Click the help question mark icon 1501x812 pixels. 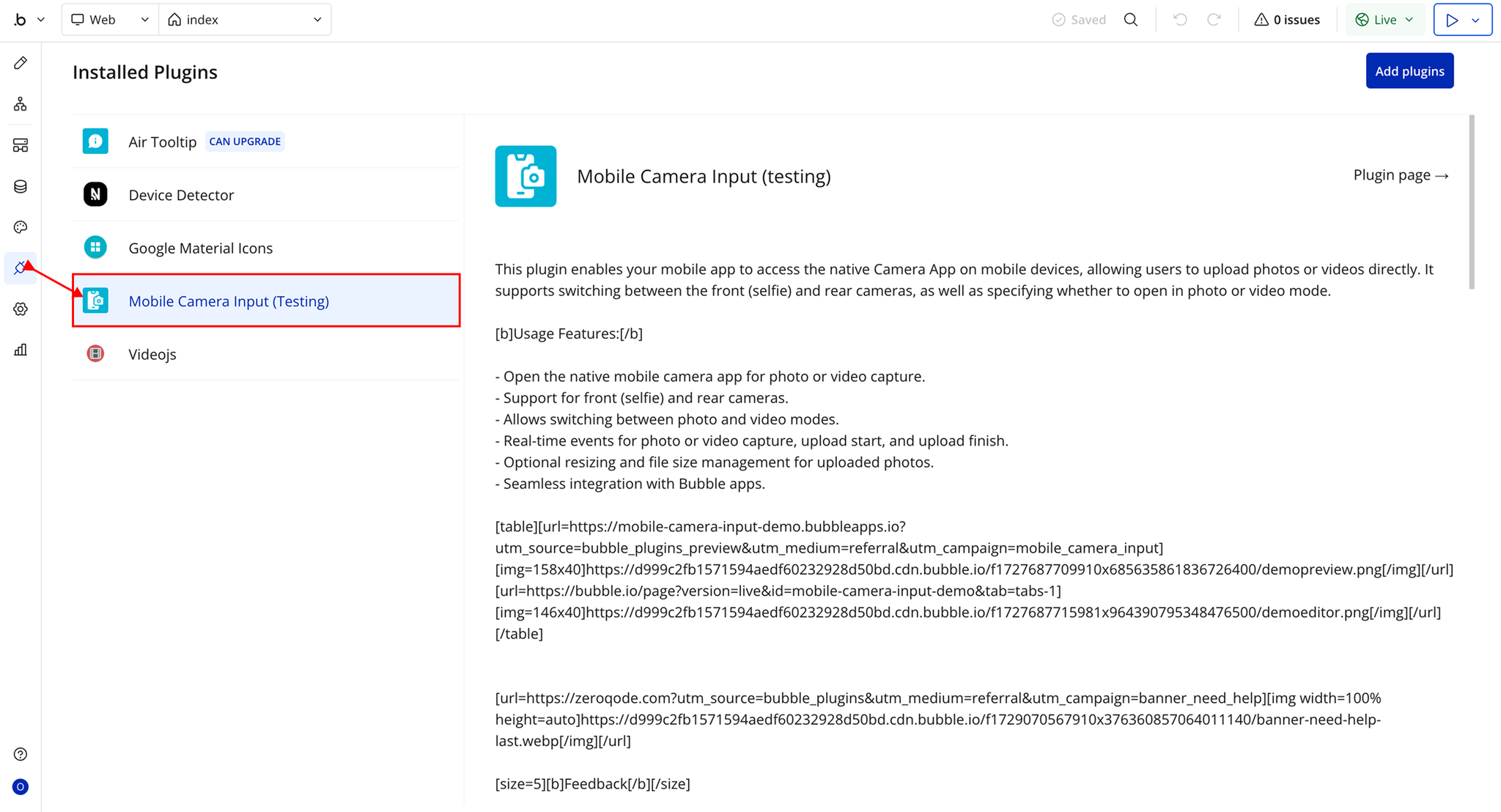[x=21, y=754]
